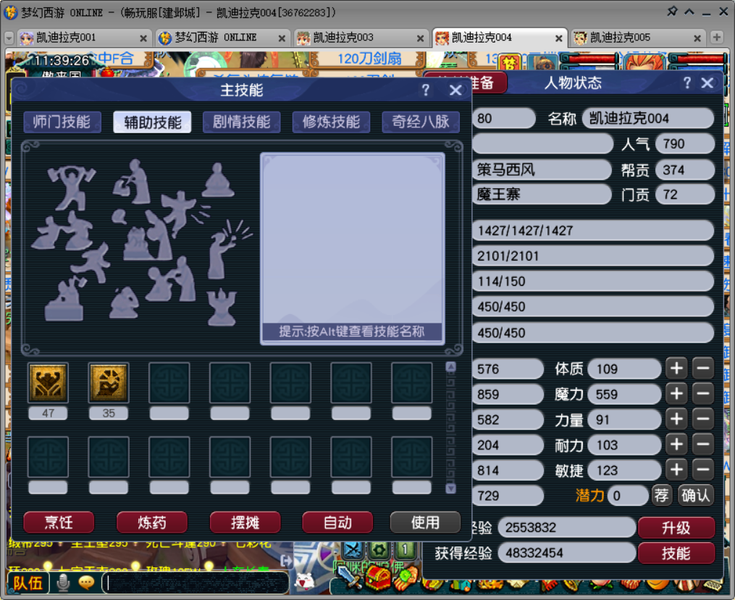The image size is (735, 600).
Task: Select the level 47 auxiliary skill icon
Action: click(48, 382)
